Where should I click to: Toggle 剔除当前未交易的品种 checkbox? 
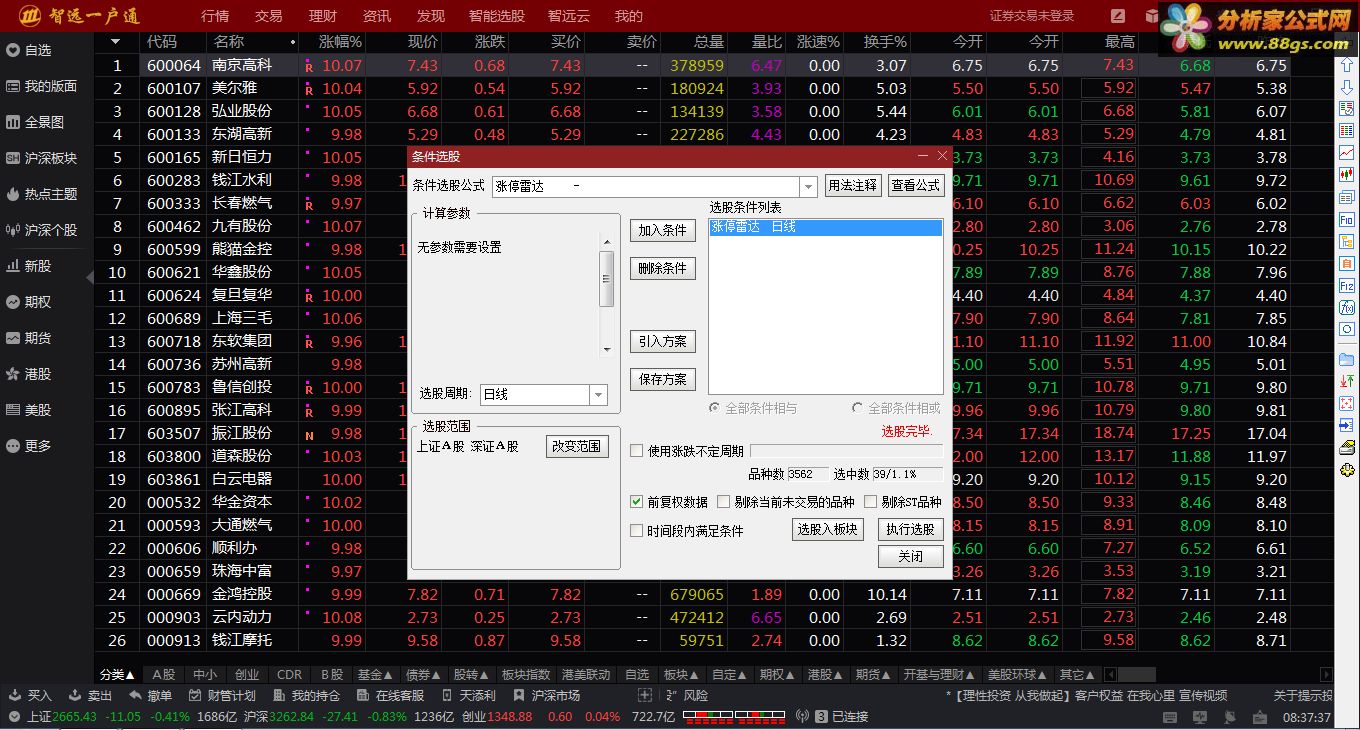723,502
